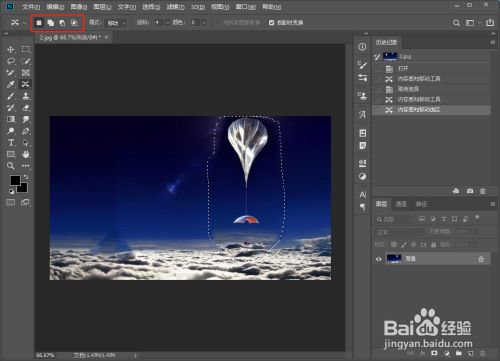Select the Rectangle shape tool
Screen dimensions: 500x361
coord(11,154)
